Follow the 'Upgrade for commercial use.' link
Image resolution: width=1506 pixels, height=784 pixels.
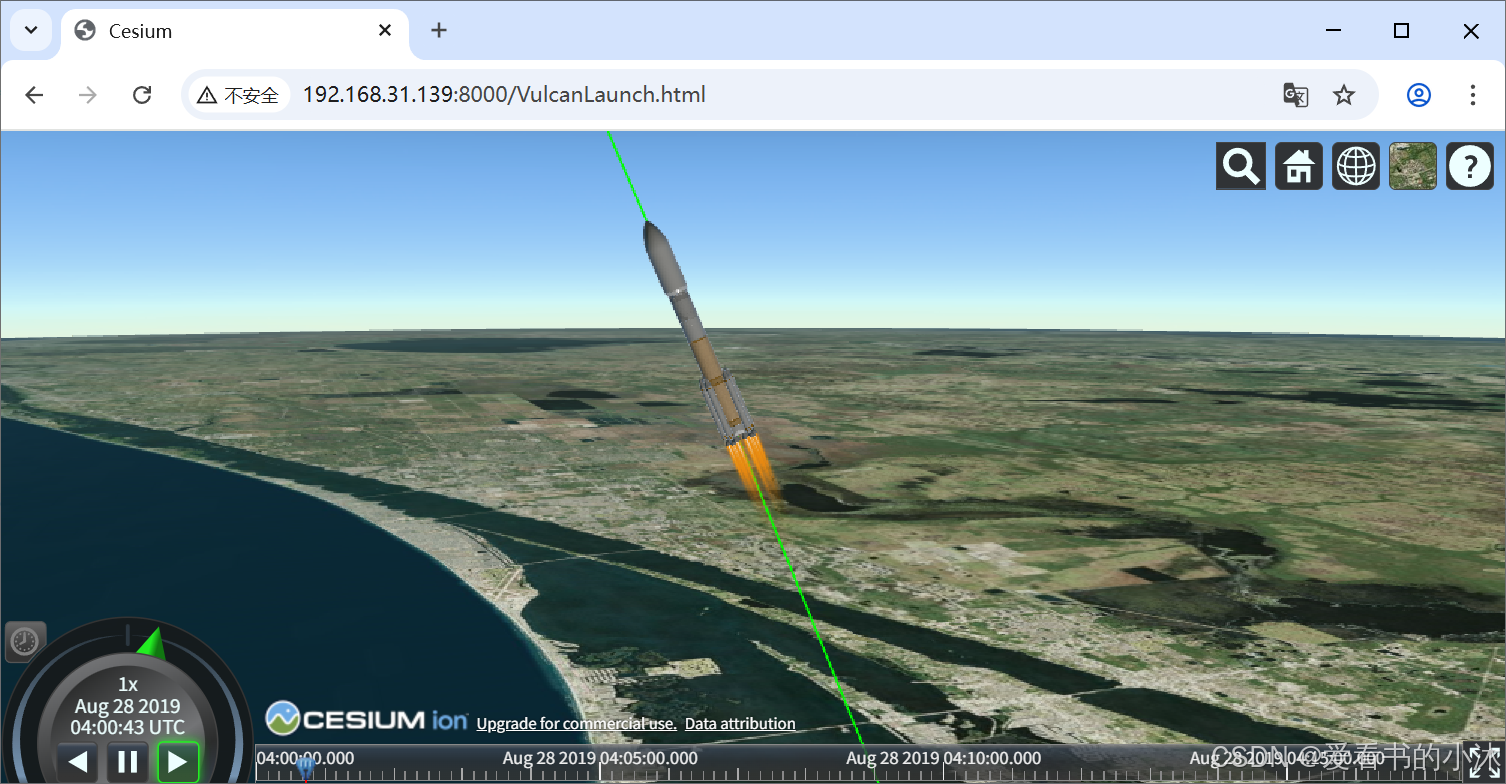(x=577, y=724)
